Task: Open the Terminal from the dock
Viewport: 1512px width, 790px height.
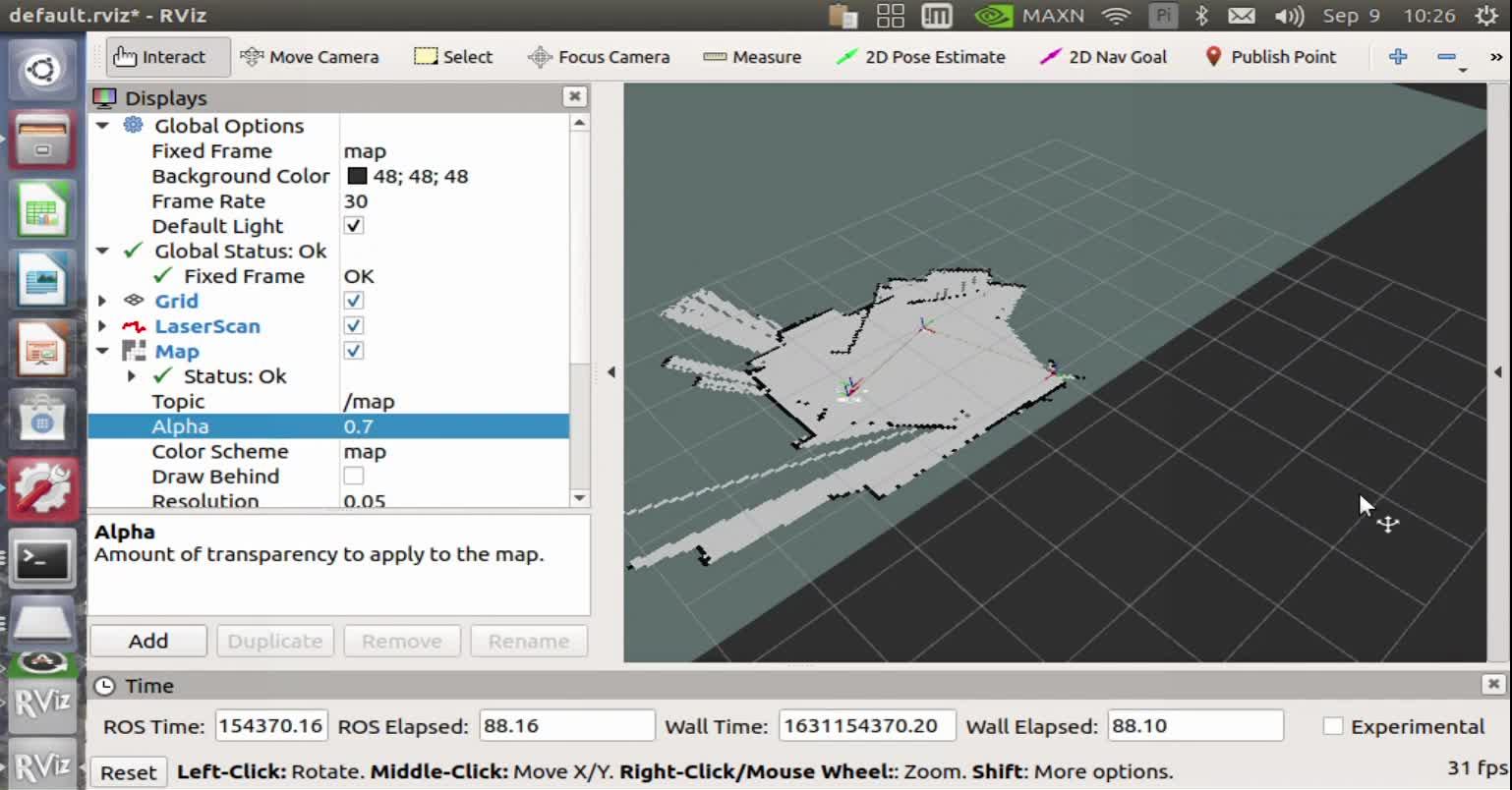Action: [x=42, y=561]
